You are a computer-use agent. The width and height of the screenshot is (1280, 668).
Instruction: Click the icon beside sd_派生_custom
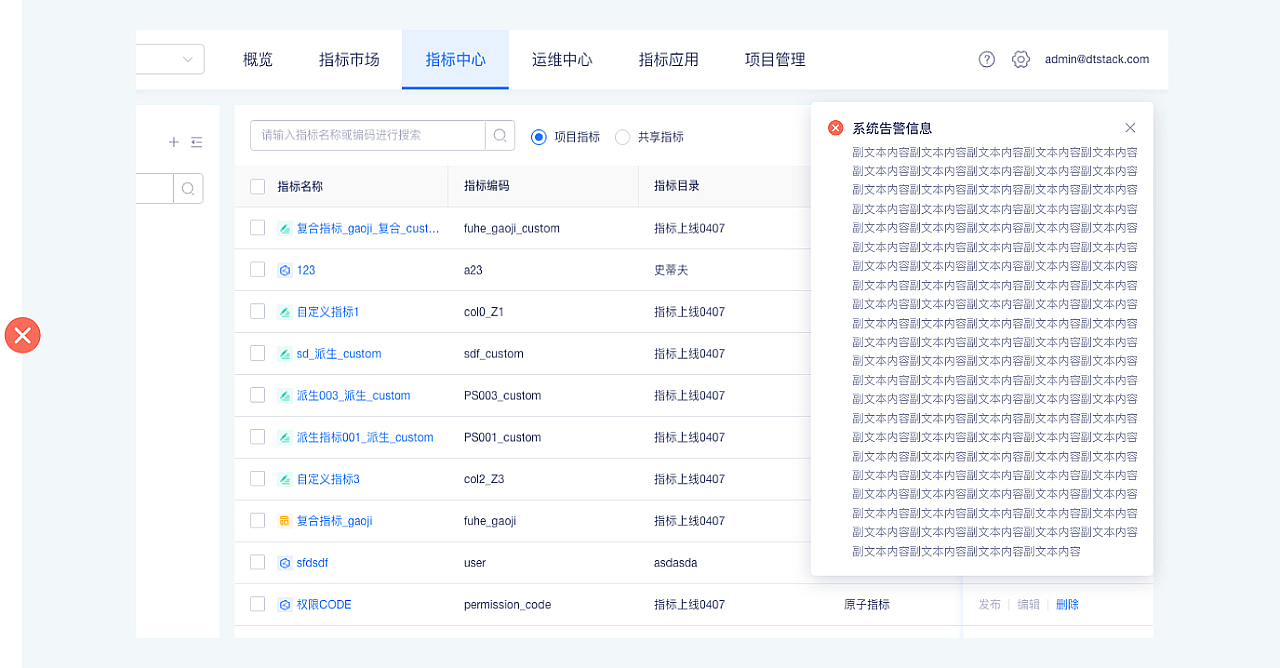click(285, 354)
